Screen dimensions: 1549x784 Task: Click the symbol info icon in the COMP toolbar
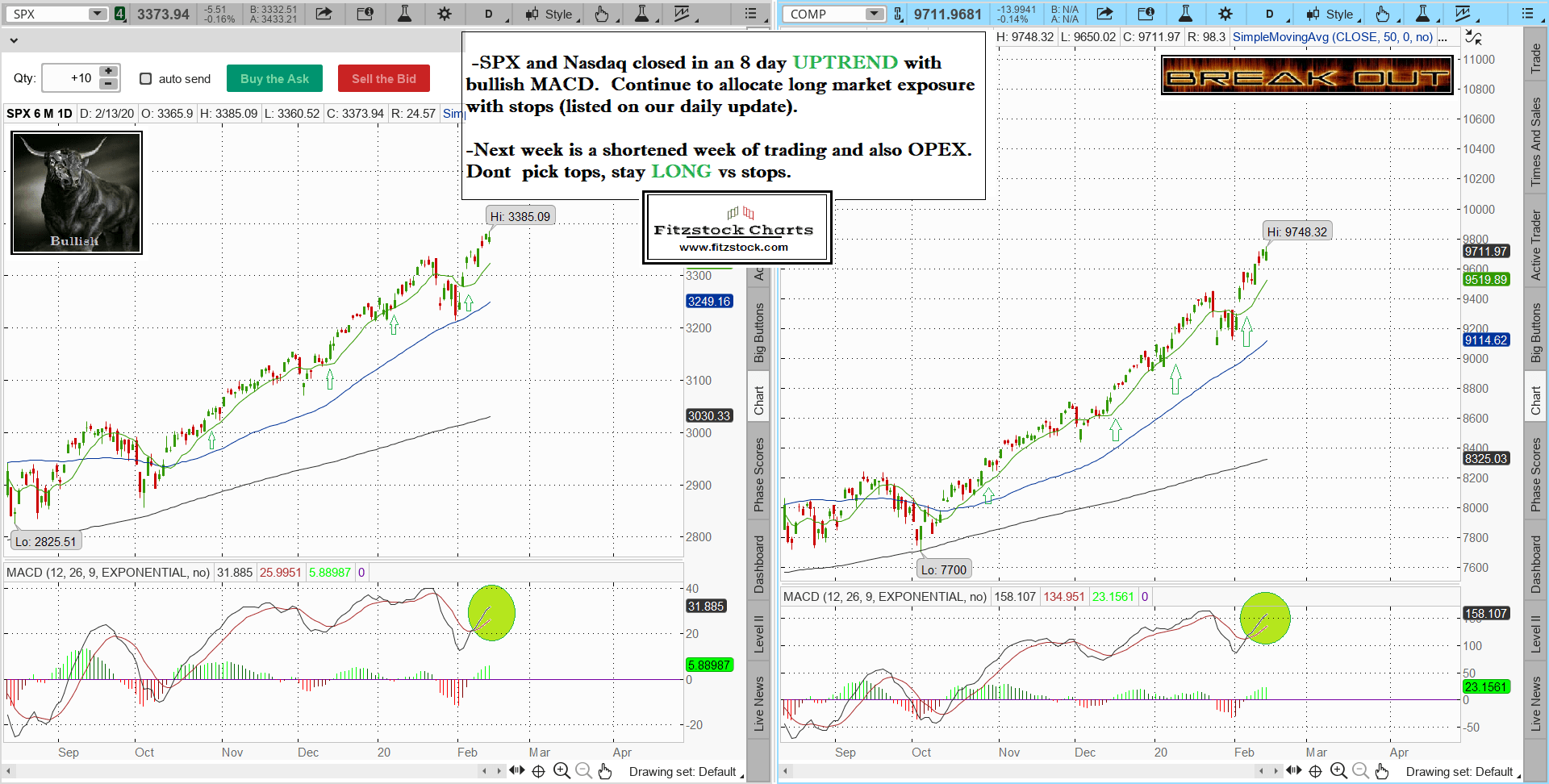(1146, 14)
